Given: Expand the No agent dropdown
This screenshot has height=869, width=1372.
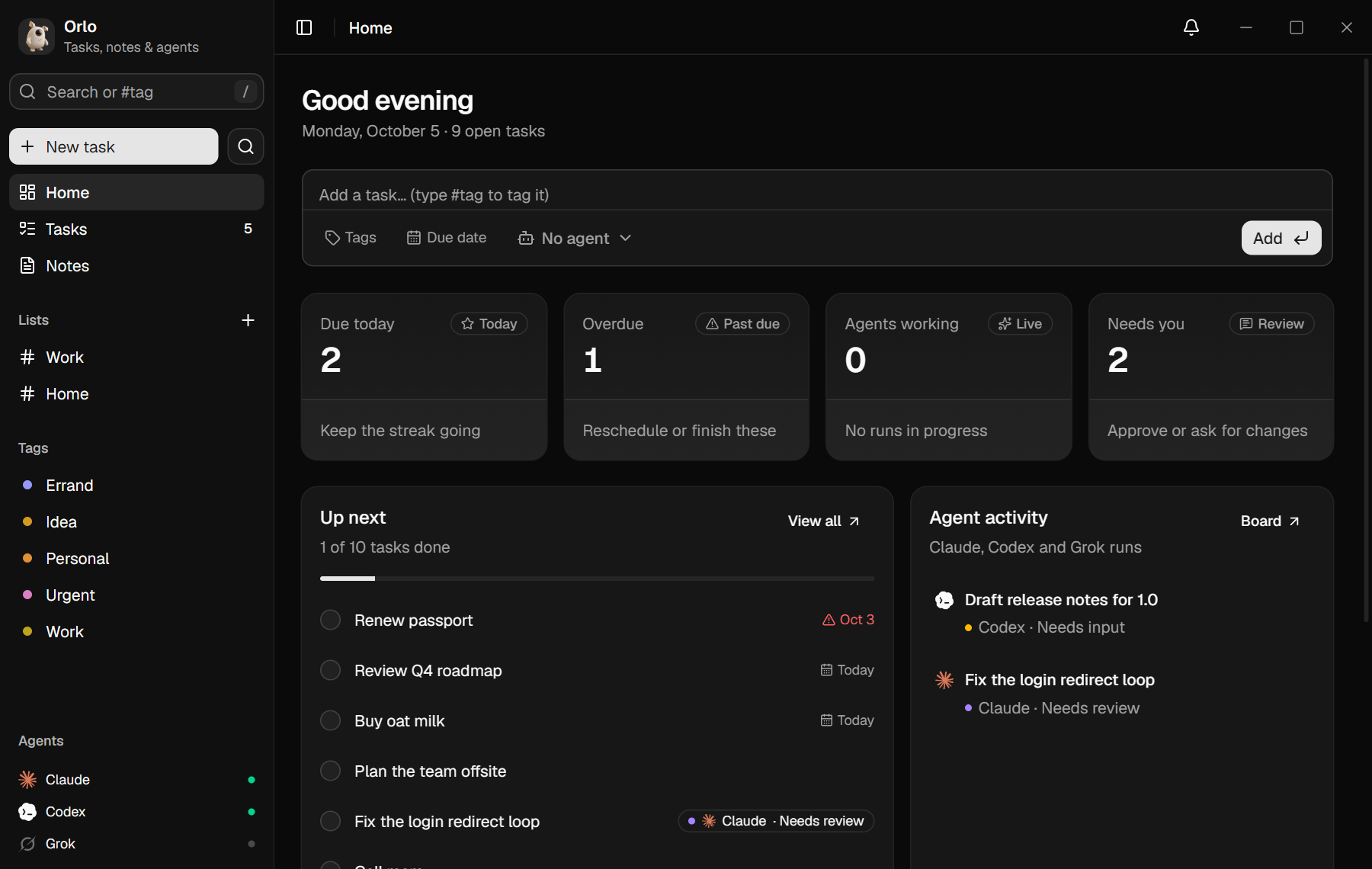Looking at the screenshot, I should [x=575, y=239].
